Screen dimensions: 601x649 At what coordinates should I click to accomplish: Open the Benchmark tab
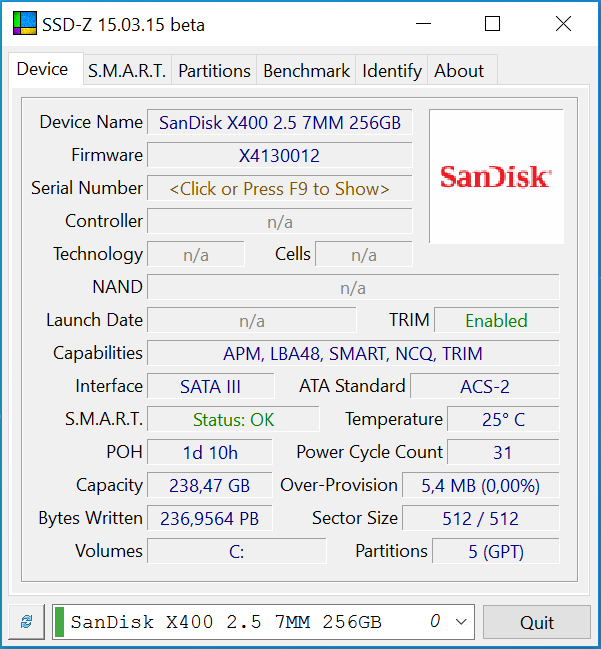coord(306,70)
